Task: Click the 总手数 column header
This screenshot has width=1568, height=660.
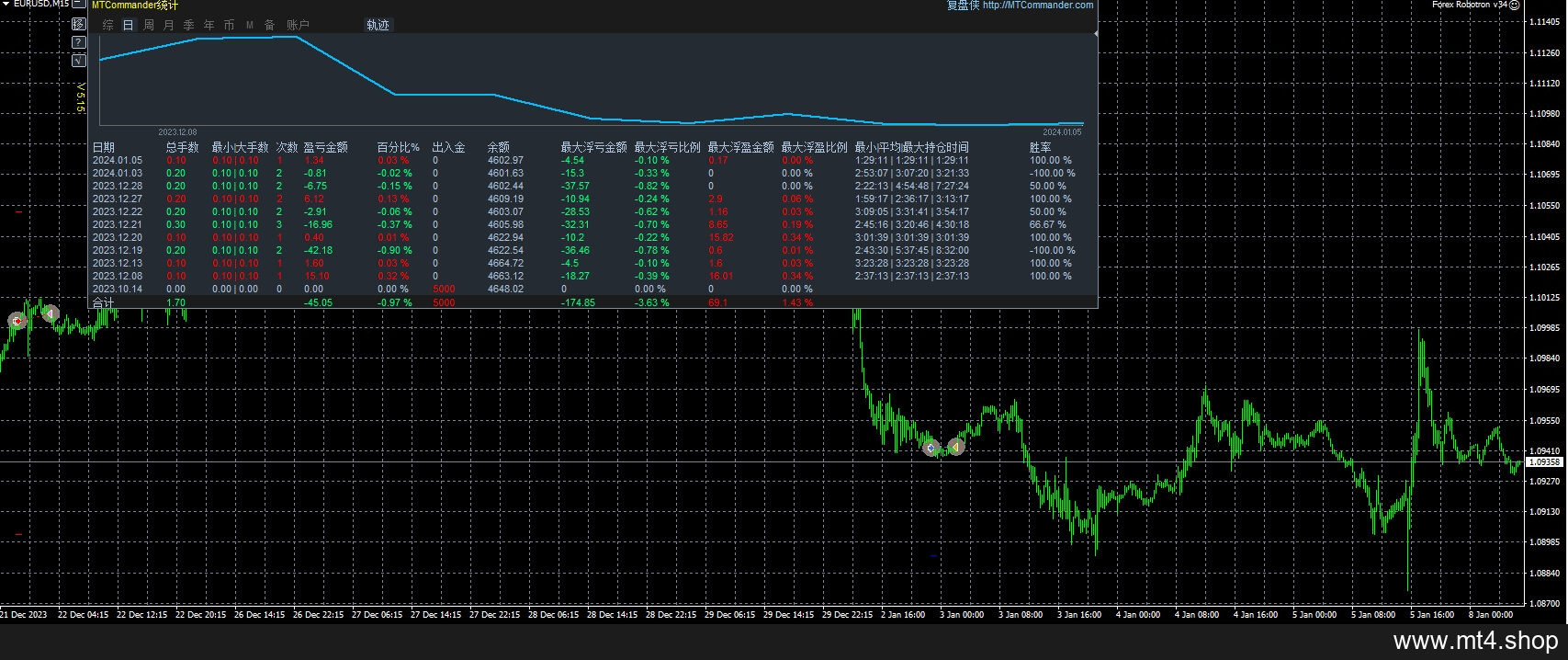Action: [x=182, y=147]
